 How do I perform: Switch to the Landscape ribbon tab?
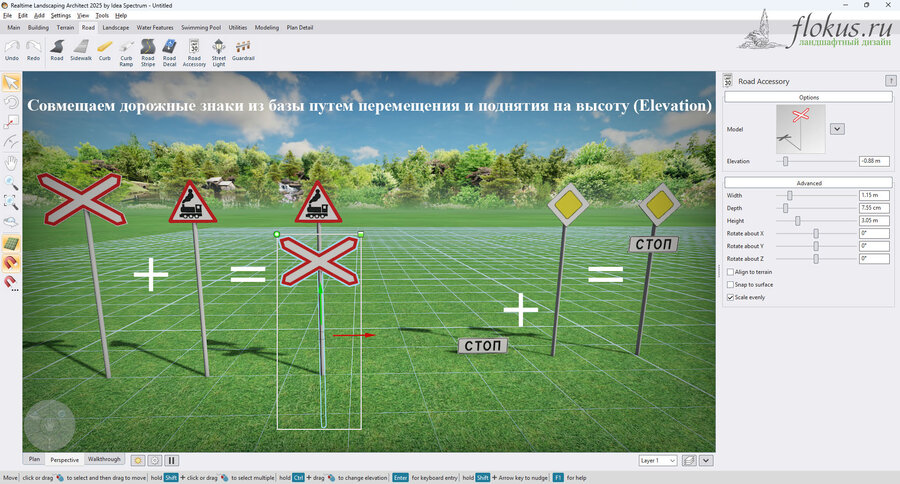tap(115, 28)
